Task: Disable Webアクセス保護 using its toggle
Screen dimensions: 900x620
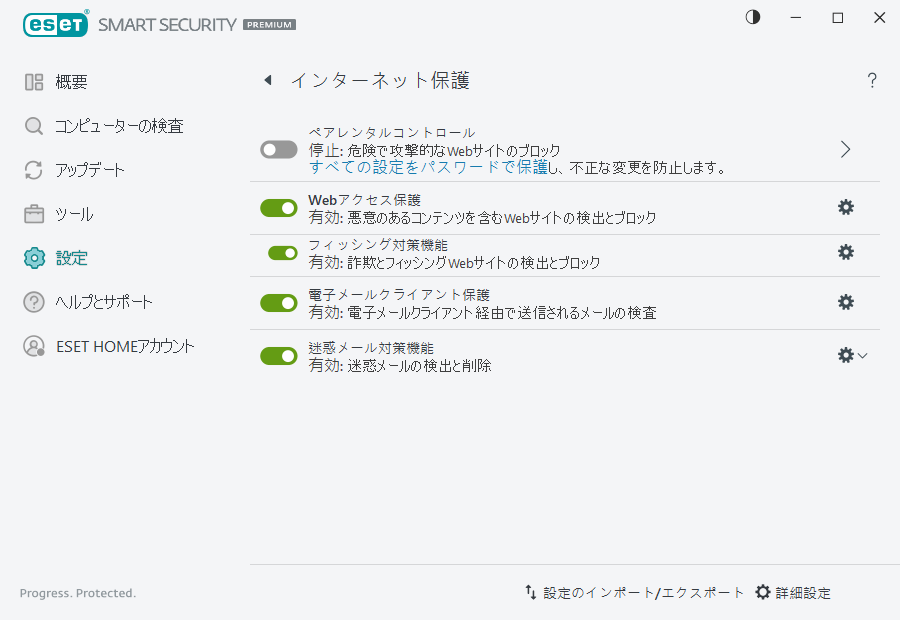Action: 278,207
